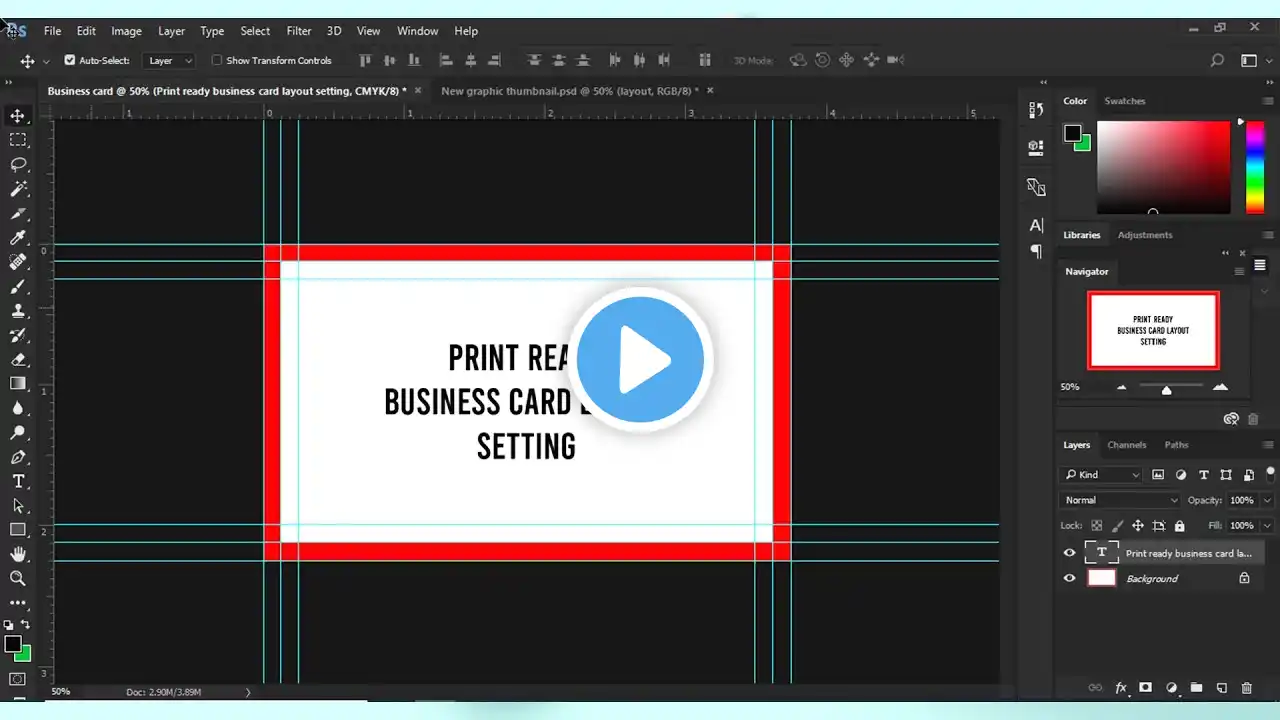Viewport: 1280px width, 720px height.
Task: Enable Show Transform Controls checkbox
Action: [x=216, y=61]
